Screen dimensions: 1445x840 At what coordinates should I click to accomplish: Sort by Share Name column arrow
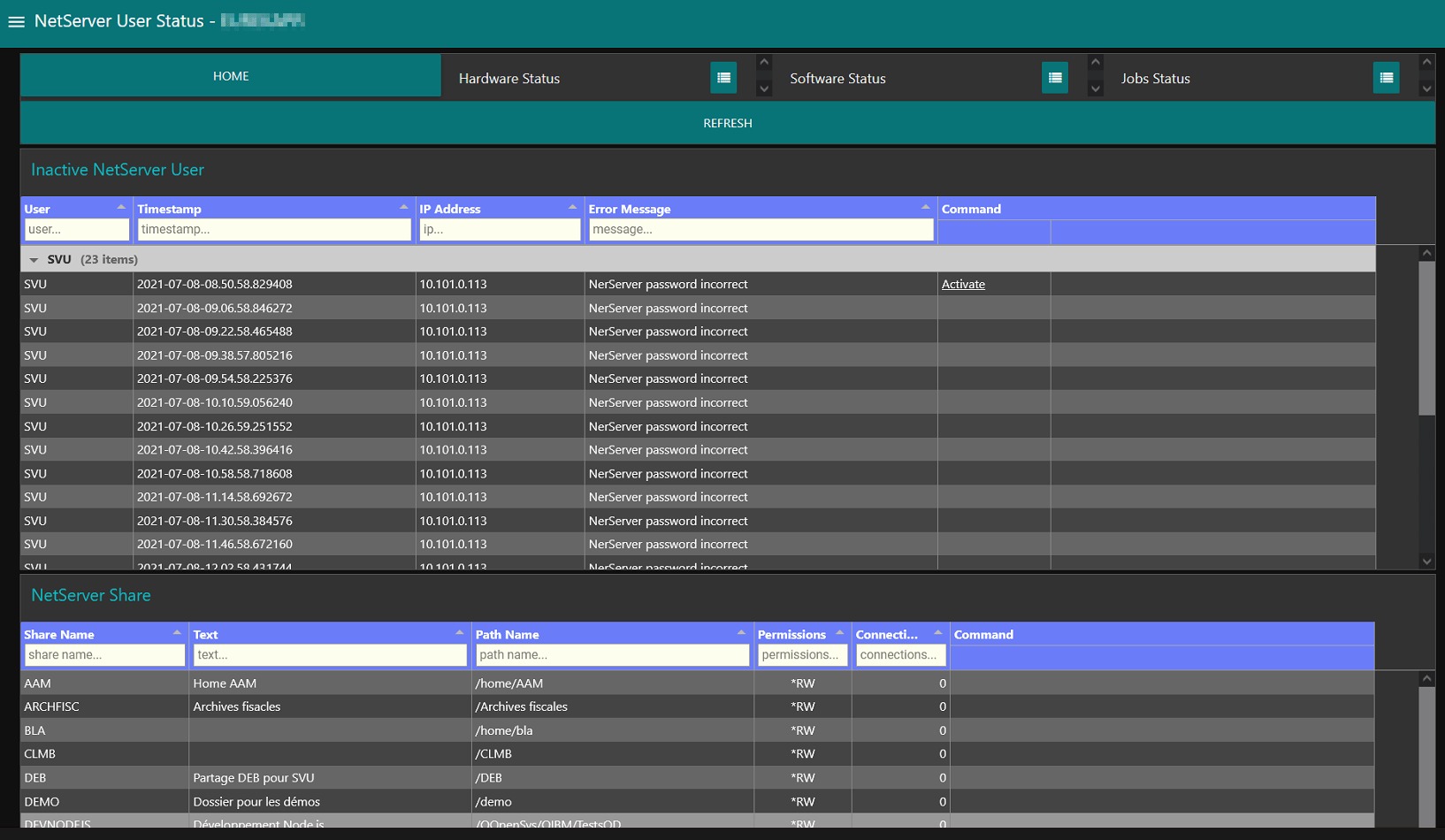coord(177,633)
